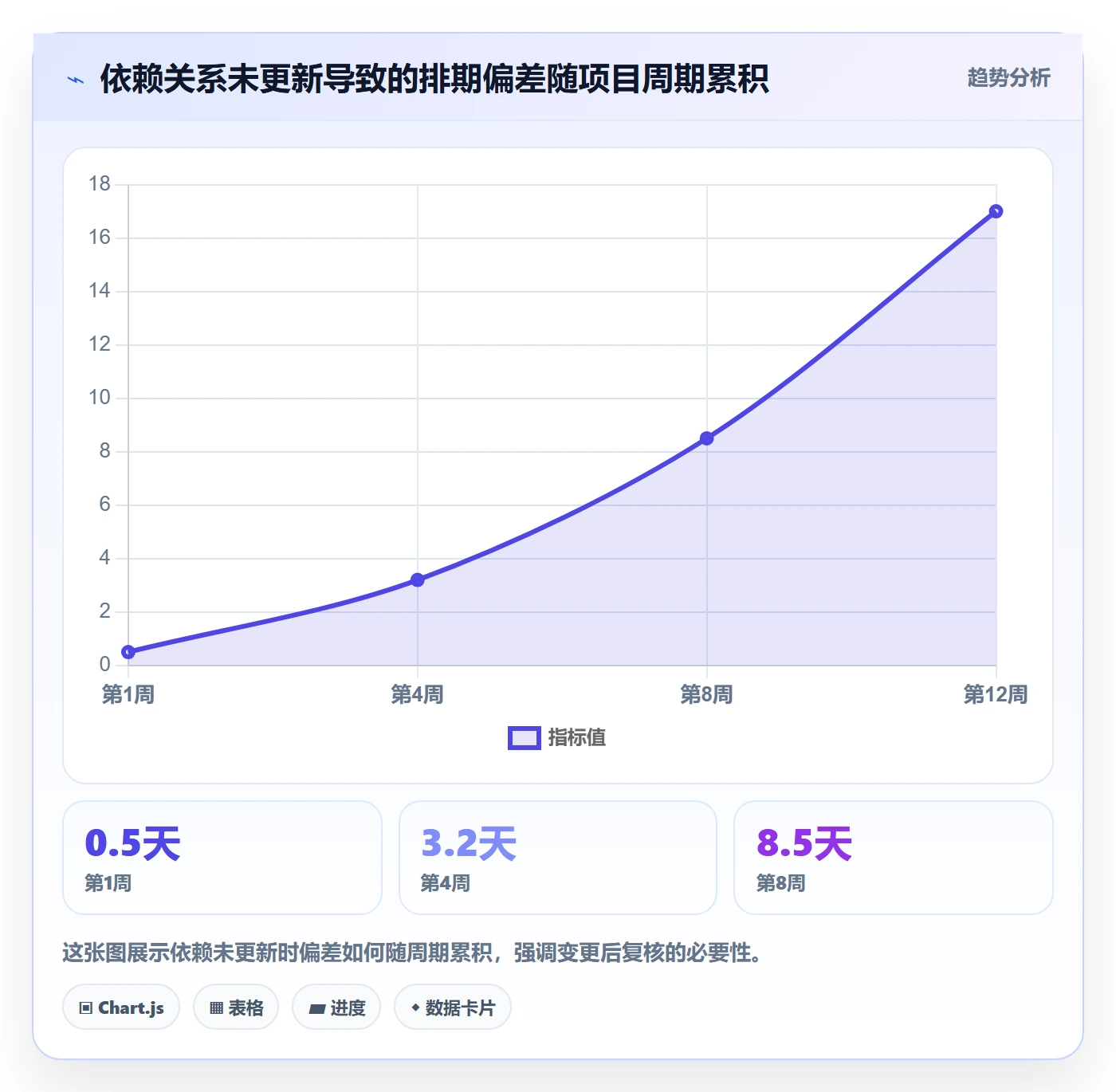Open the 8.5天 第8周 stat card
Viewport: 1116px width, 1092px height.
tap(894, 858)
